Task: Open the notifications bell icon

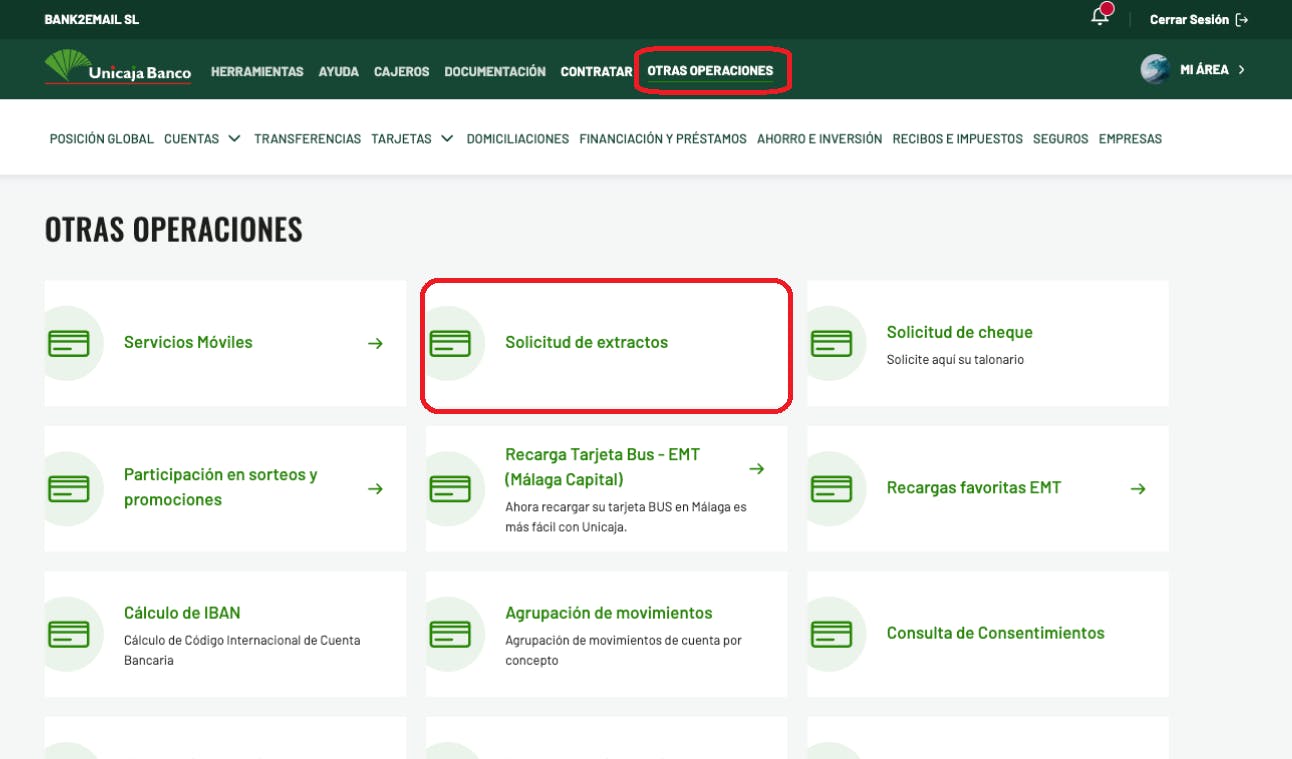Action: pos(1101,16)
